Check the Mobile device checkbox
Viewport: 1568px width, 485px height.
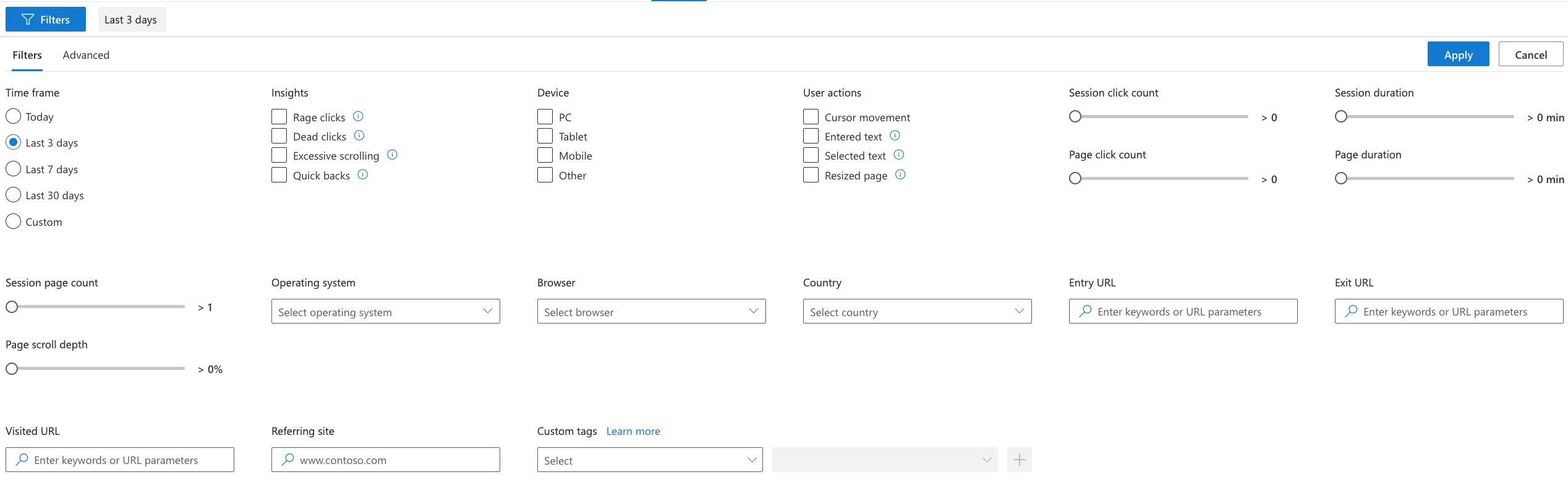coord(545,155)
